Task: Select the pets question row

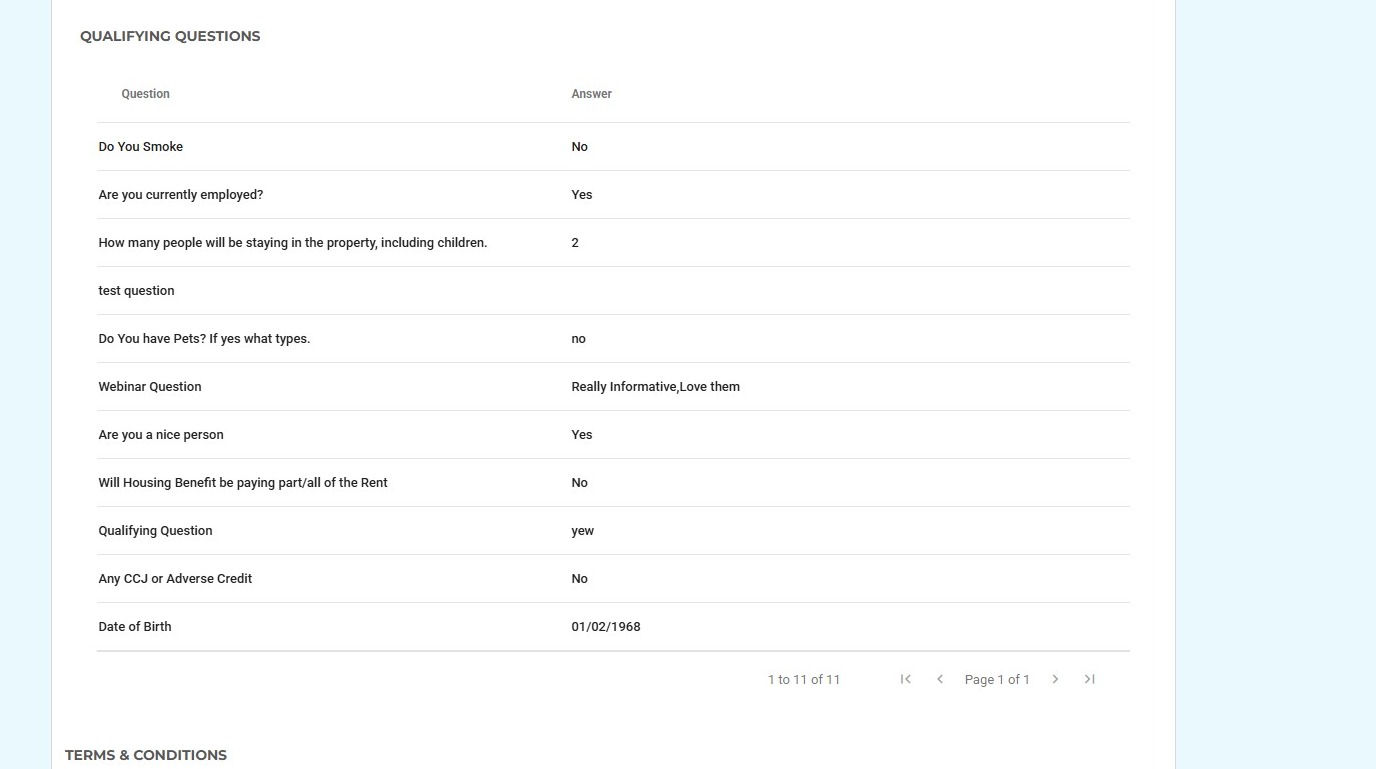Action: click(204, 339)
